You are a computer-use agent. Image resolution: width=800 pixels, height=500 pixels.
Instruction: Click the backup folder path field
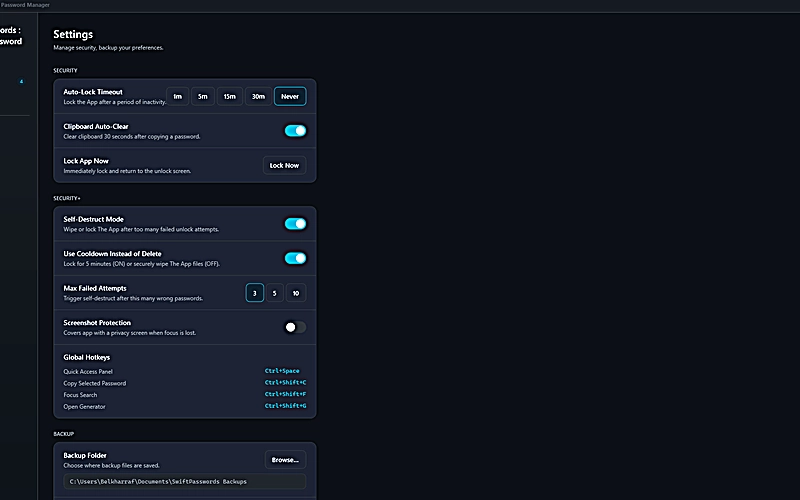click(185, 481)
